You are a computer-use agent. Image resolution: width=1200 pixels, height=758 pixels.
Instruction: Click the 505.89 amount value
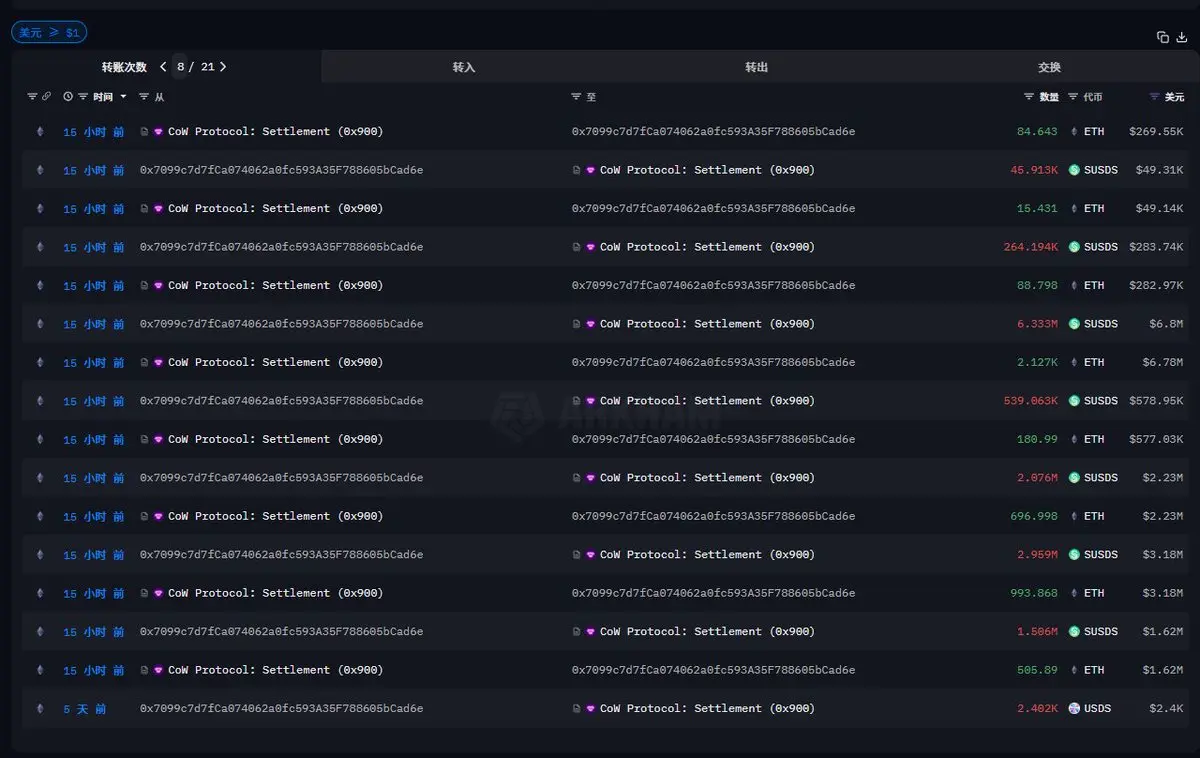(1037, 671)
